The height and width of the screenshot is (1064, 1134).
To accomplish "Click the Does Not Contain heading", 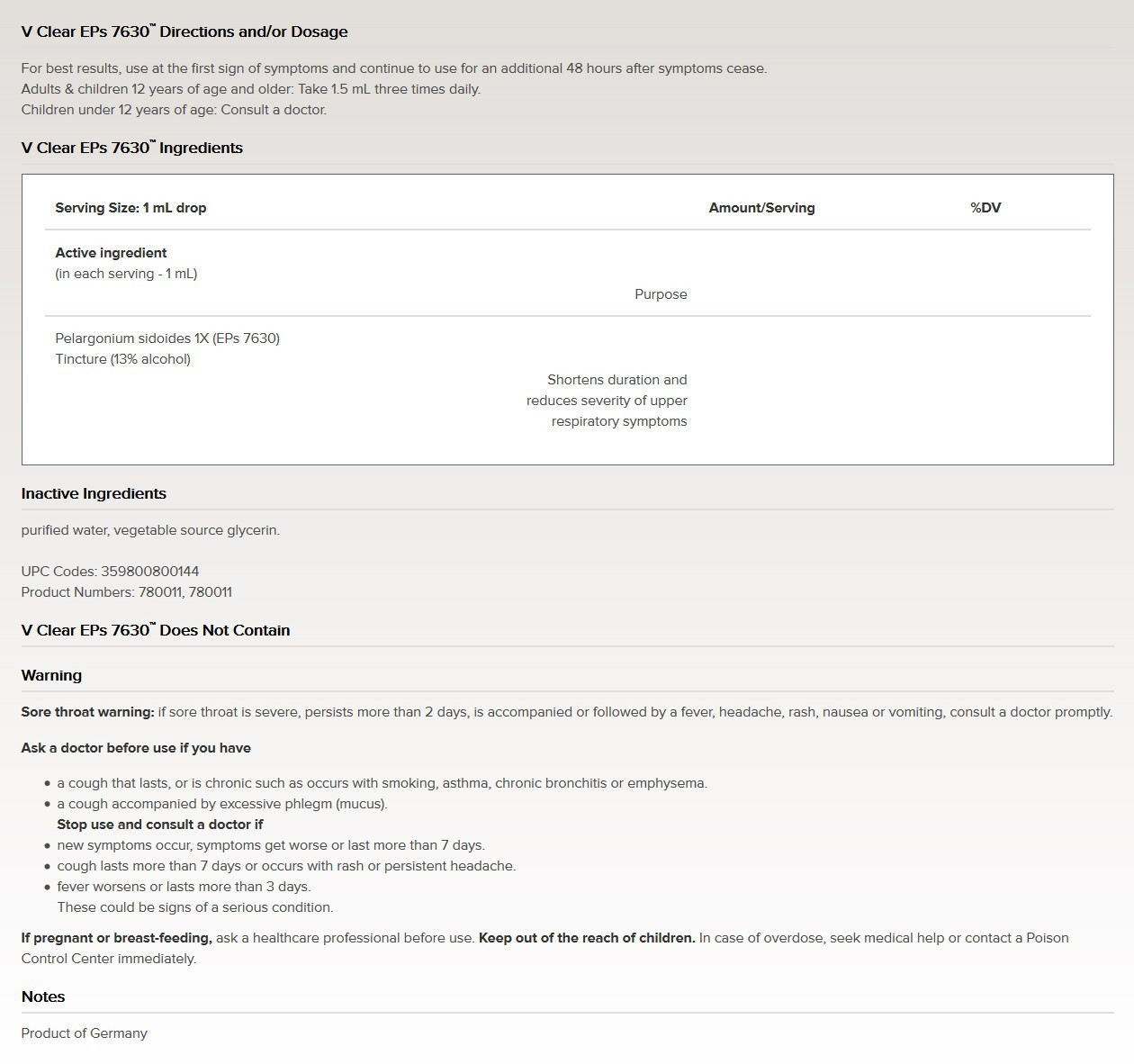I will click(x=156, y=630).
